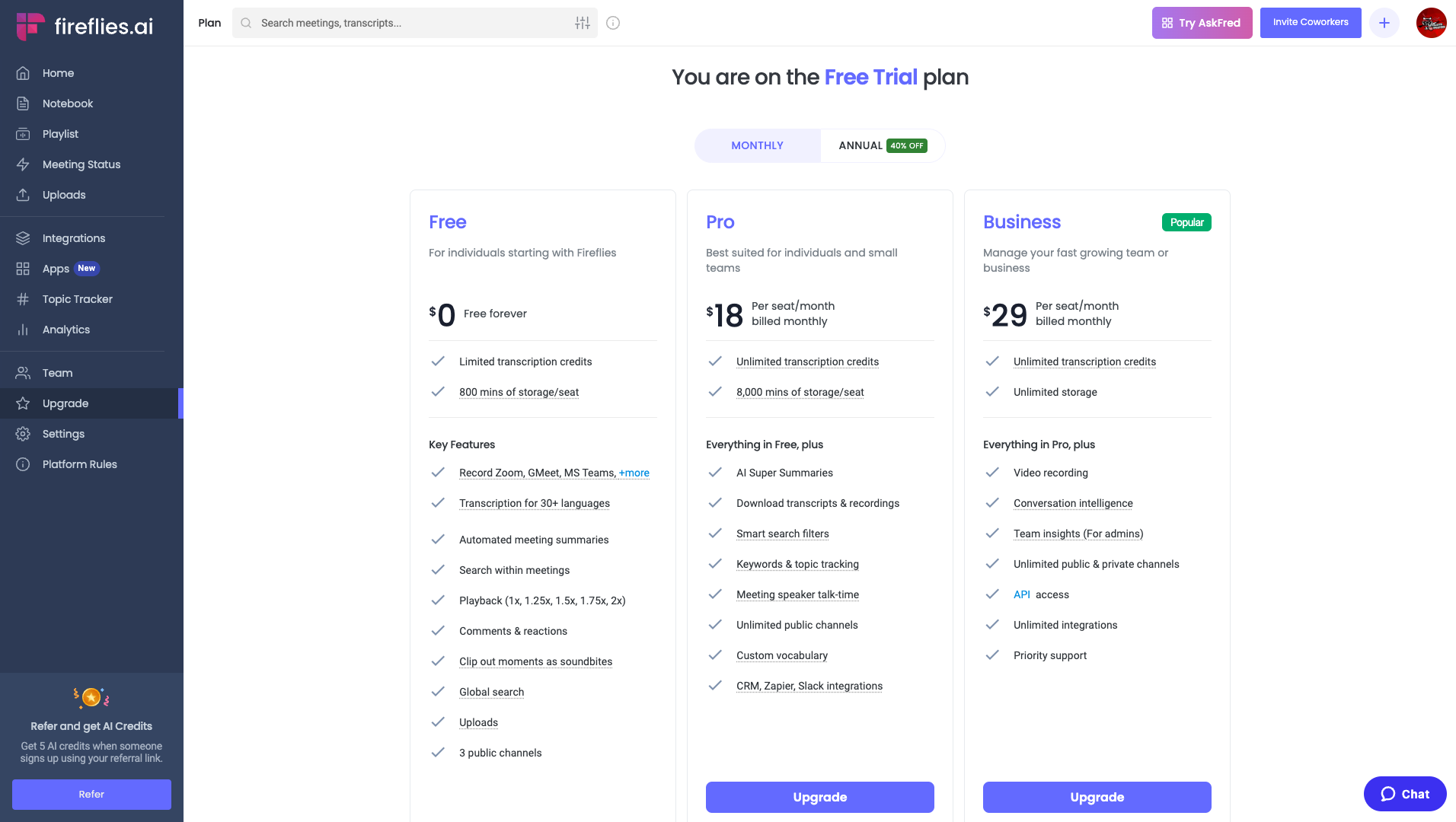Click the info icon beside search
The width and height of the screenshot is (1456, 822).
tap(613, 23)
